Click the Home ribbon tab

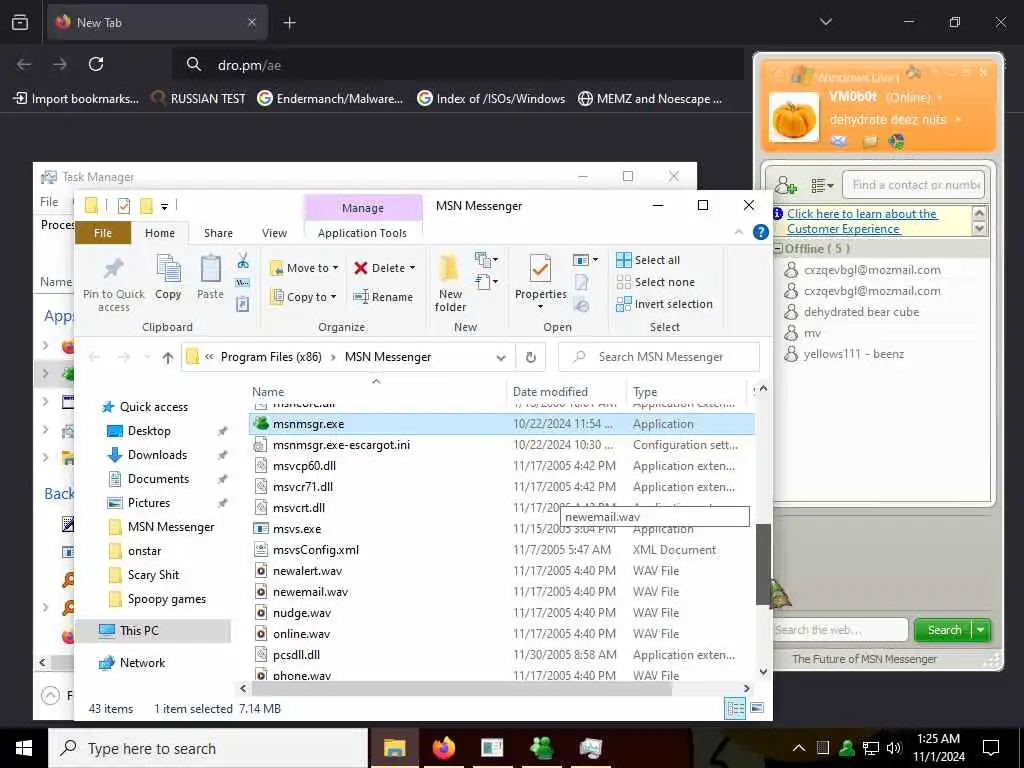[160, 233]
